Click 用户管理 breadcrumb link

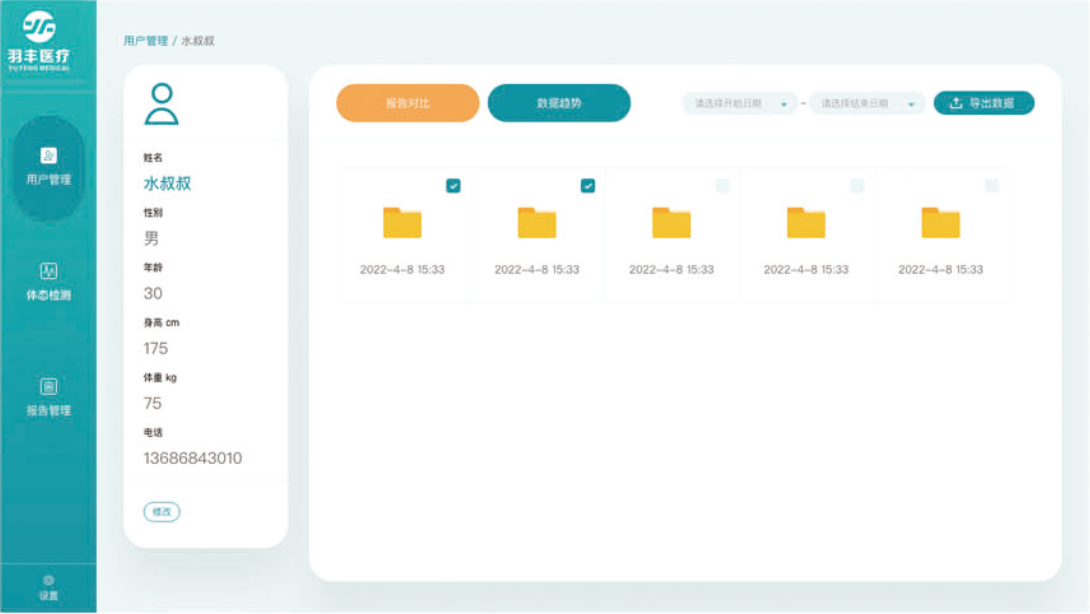coord(145,41)
